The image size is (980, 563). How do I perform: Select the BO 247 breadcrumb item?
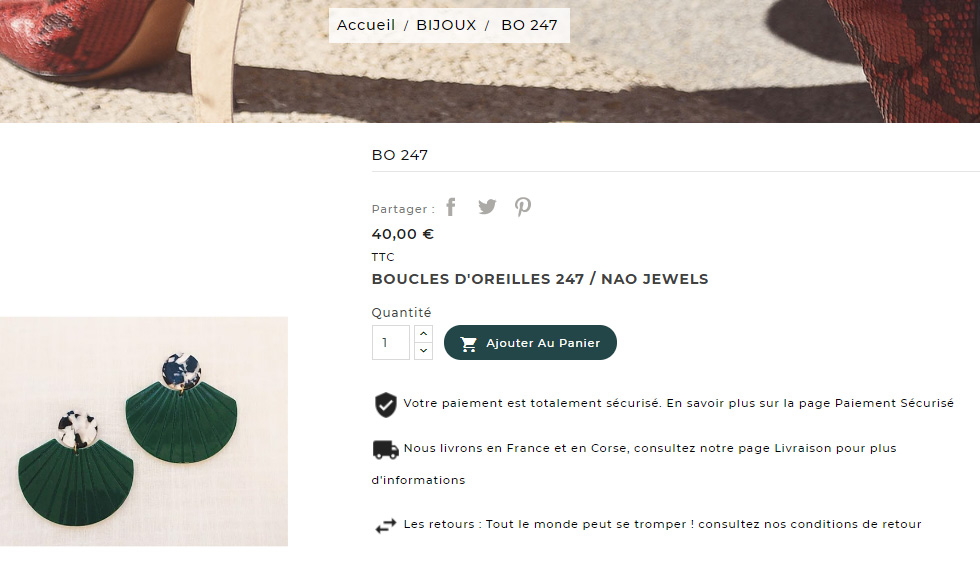[529, 25]
